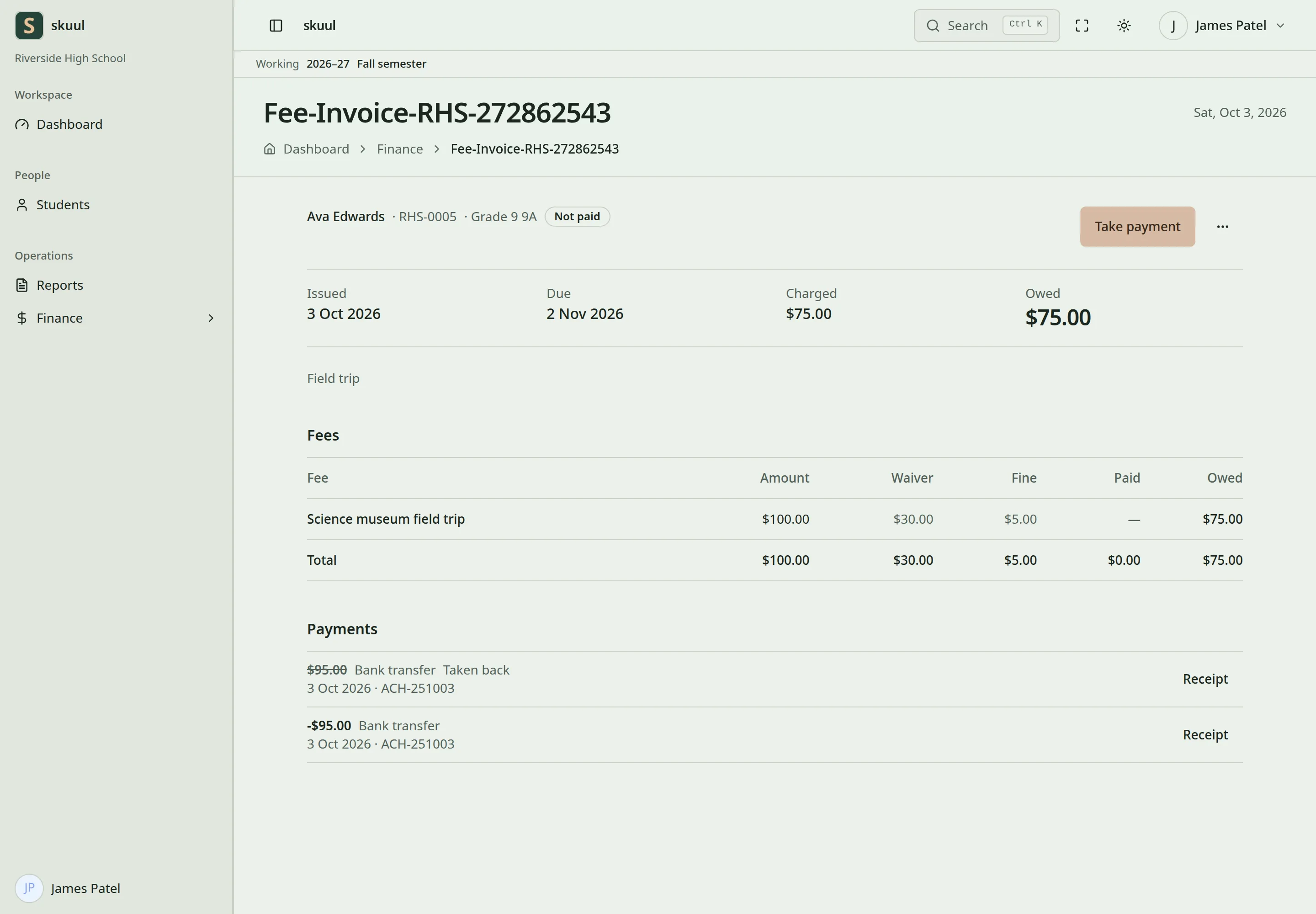Image resolution: width=1316 pixels, height=914 pixels.
Task: Click the Science museum field trip row
Action: tap(775, 520)
